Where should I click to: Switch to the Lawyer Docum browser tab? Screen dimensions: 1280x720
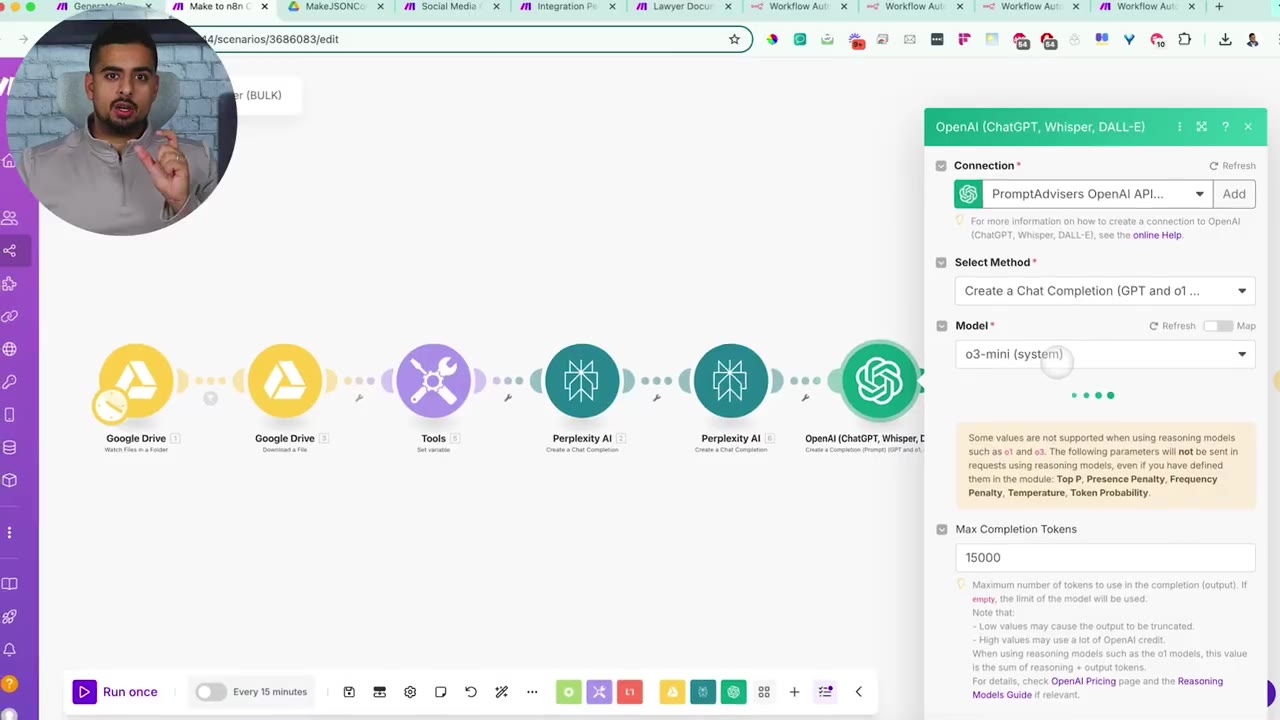(682, 7)
